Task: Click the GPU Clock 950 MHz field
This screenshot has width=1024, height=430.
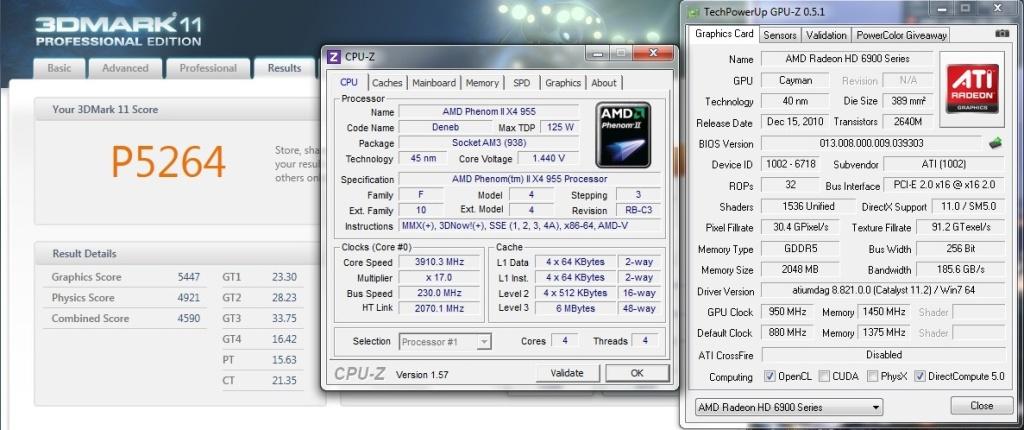Action: point(787,312)
